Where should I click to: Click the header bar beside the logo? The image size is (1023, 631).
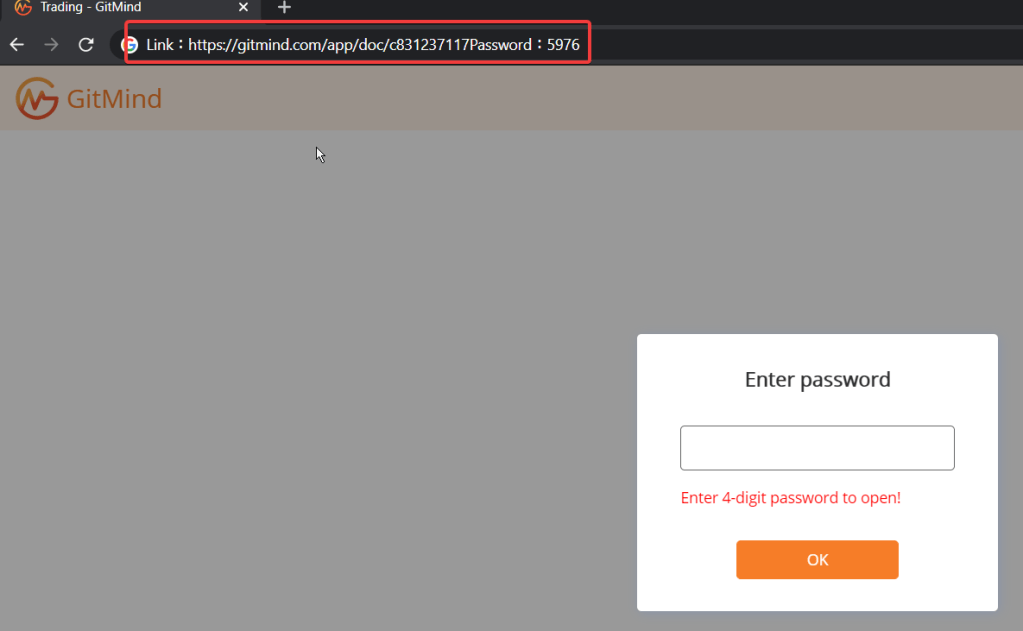pyautogui.click(x=587, y=98)
